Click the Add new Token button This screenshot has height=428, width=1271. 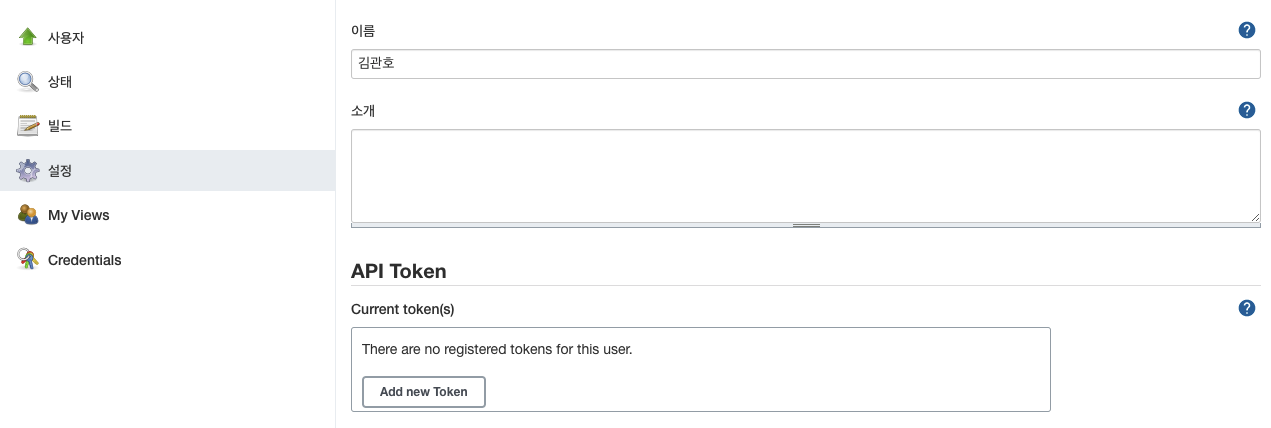[x=423, y=392]
